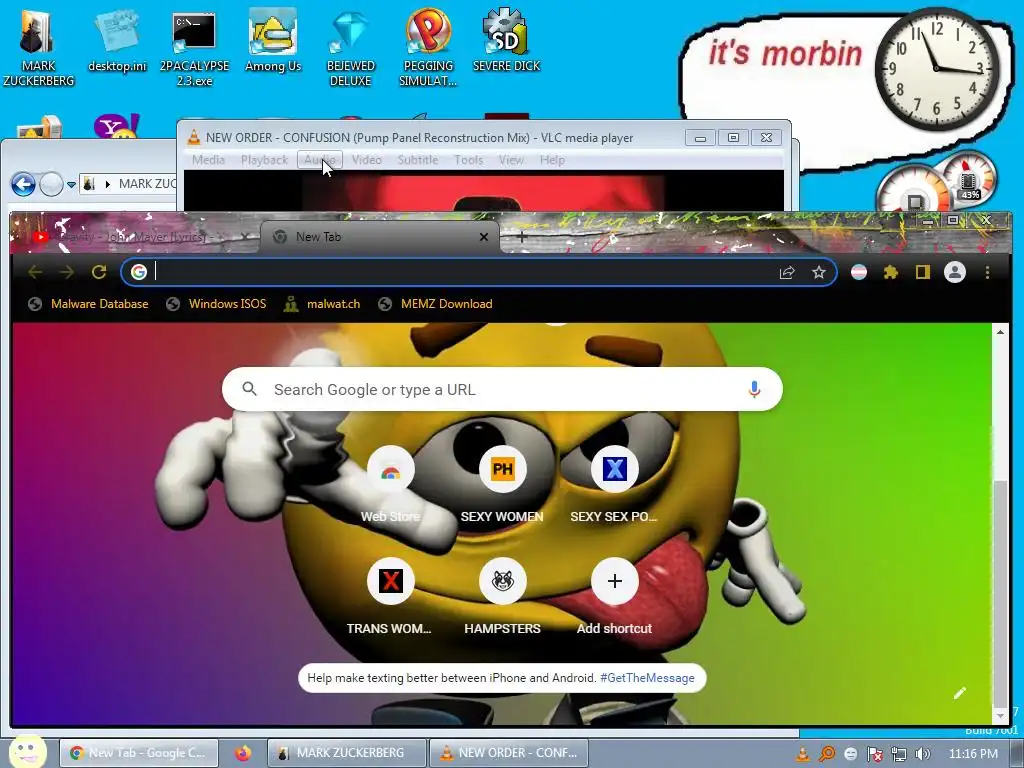
Task: Open the VLC Subtitle menu
Action: click(418, 160)
